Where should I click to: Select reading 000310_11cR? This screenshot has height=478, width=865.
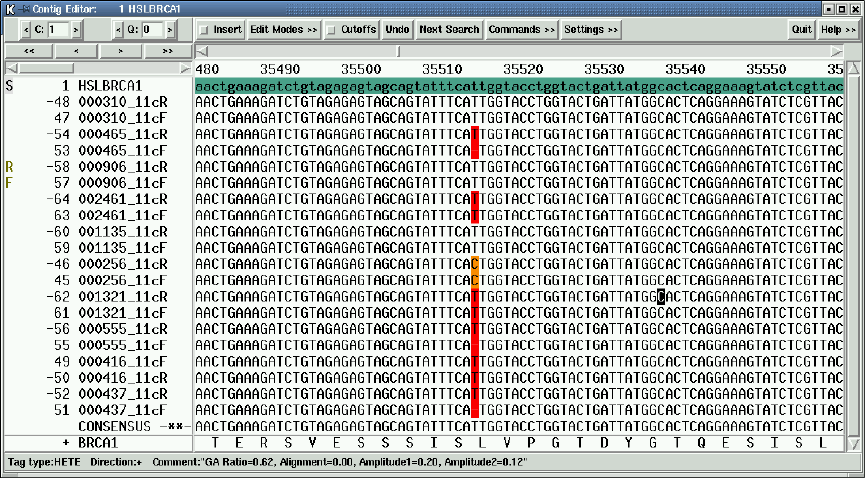[x=122, y=102]
